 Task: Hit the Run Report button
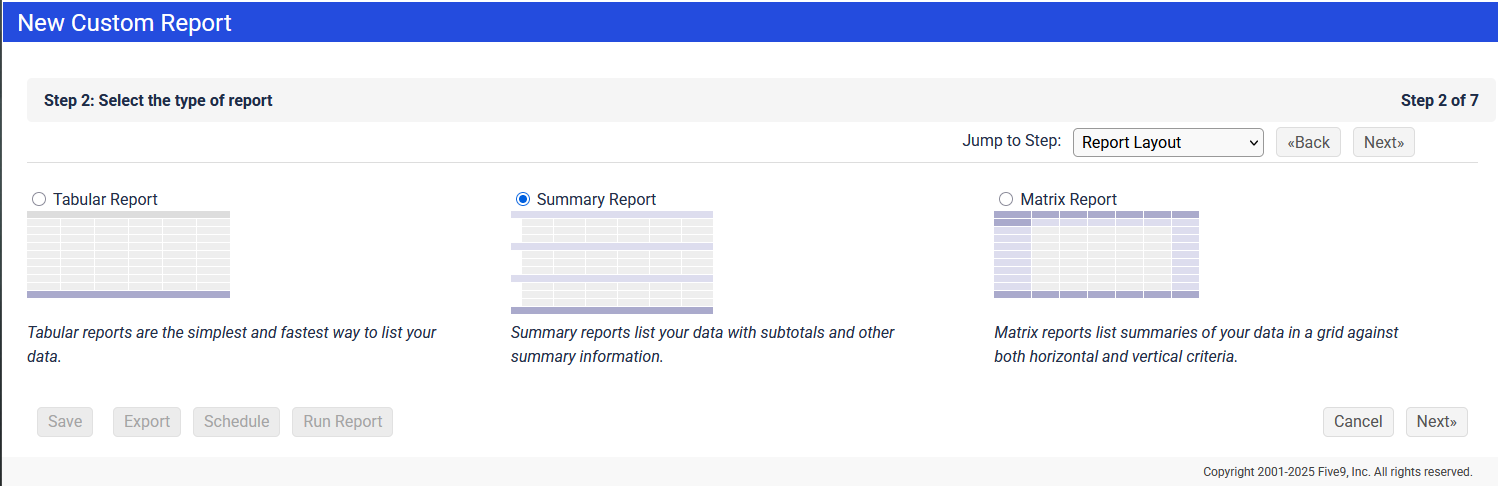click(x=343, y=421)
